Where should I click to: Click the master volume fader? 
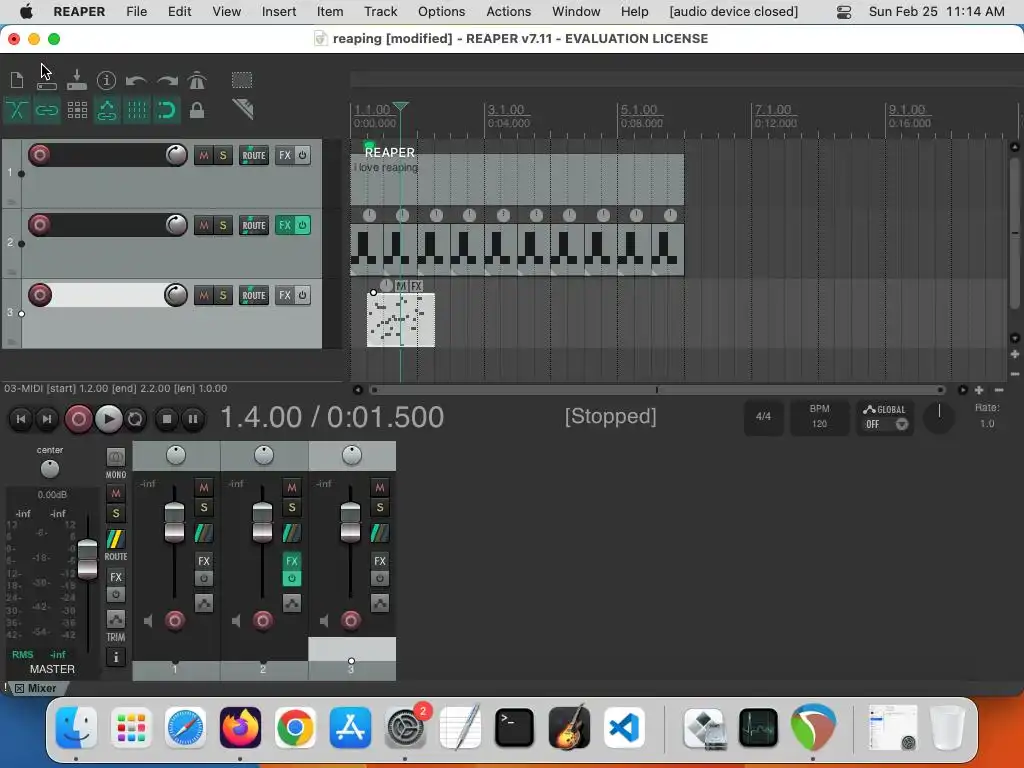[x=87, y=559]
